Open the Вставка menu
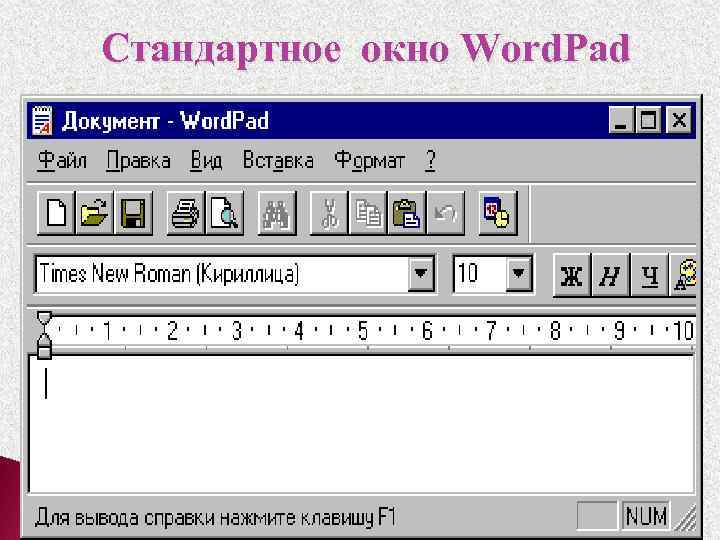 [x=278, y=161]
